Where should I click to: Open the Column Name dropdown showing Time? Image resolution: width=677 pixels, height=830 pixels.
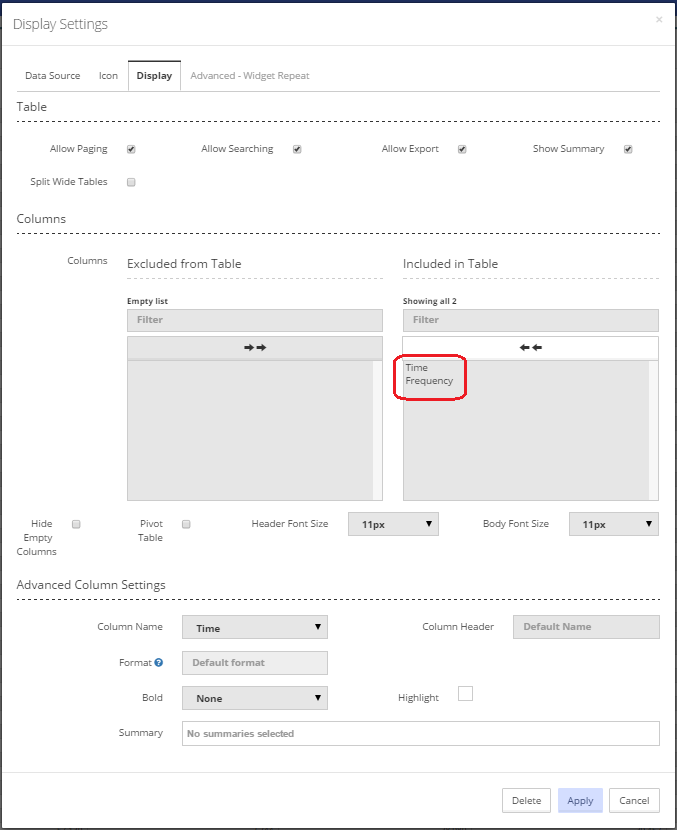tap(255, 627)
